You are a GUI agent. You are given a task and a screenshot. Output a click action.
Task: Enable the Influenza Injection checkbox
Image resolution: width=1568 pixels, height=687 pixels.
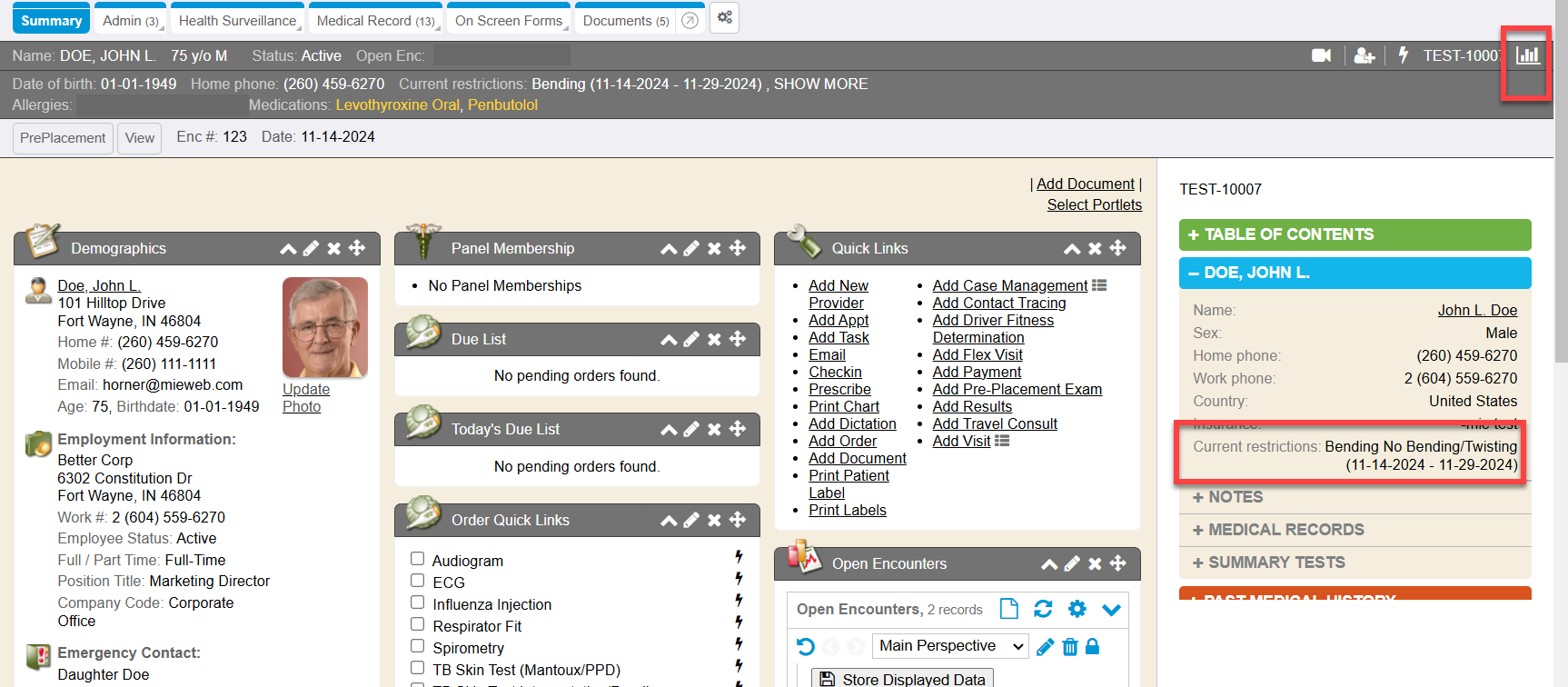[x=418, y=602]
